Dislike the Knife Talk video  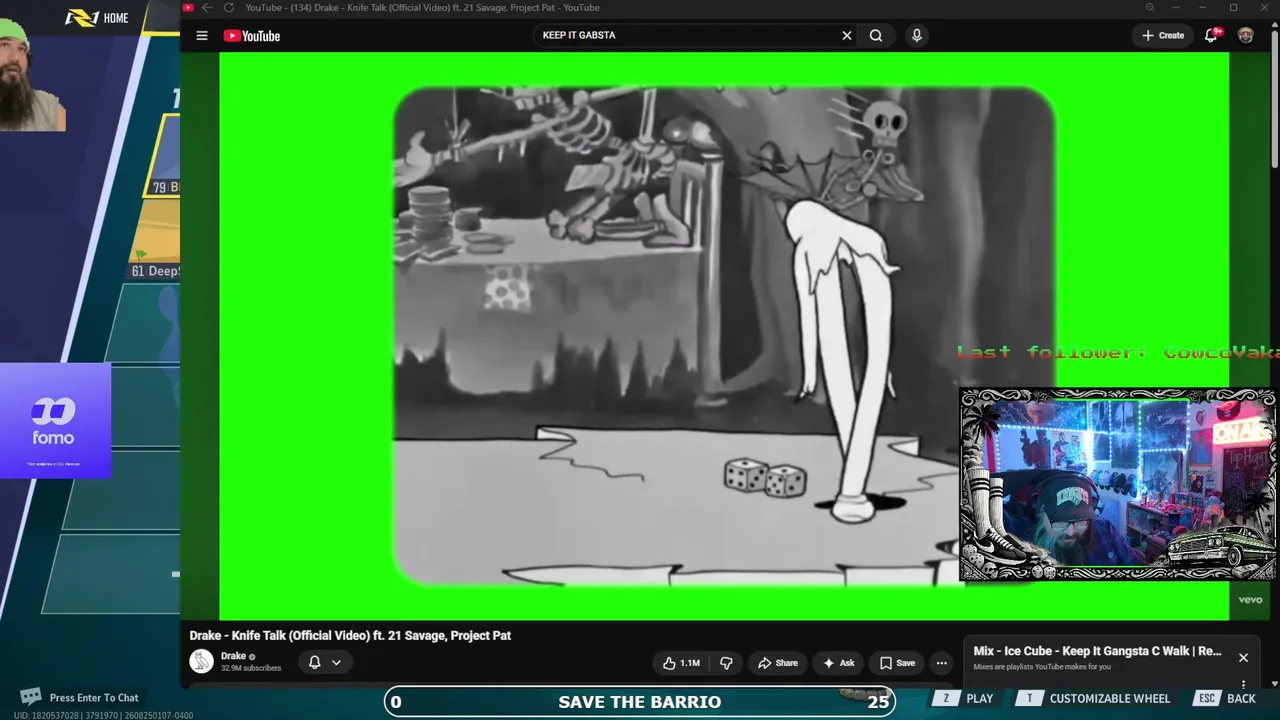pos(727,663)
